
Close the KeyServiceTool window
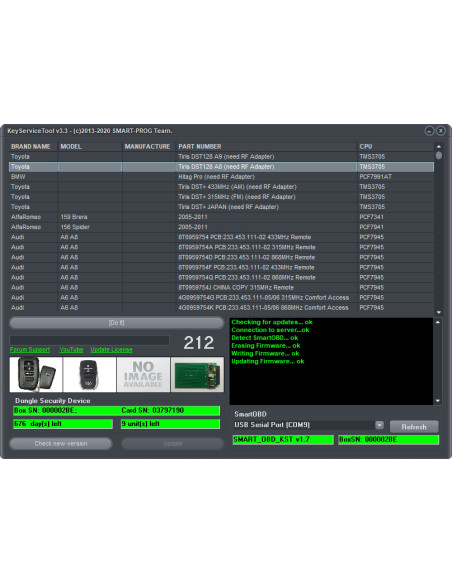[x=440, y=131]
